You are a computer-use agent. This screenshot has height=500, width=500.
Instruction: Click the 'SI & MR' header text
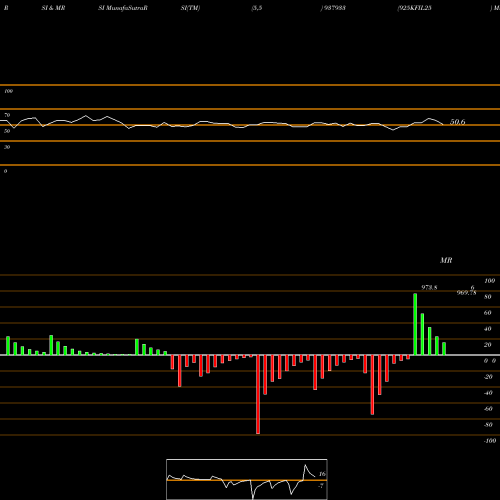pos(53,8)
